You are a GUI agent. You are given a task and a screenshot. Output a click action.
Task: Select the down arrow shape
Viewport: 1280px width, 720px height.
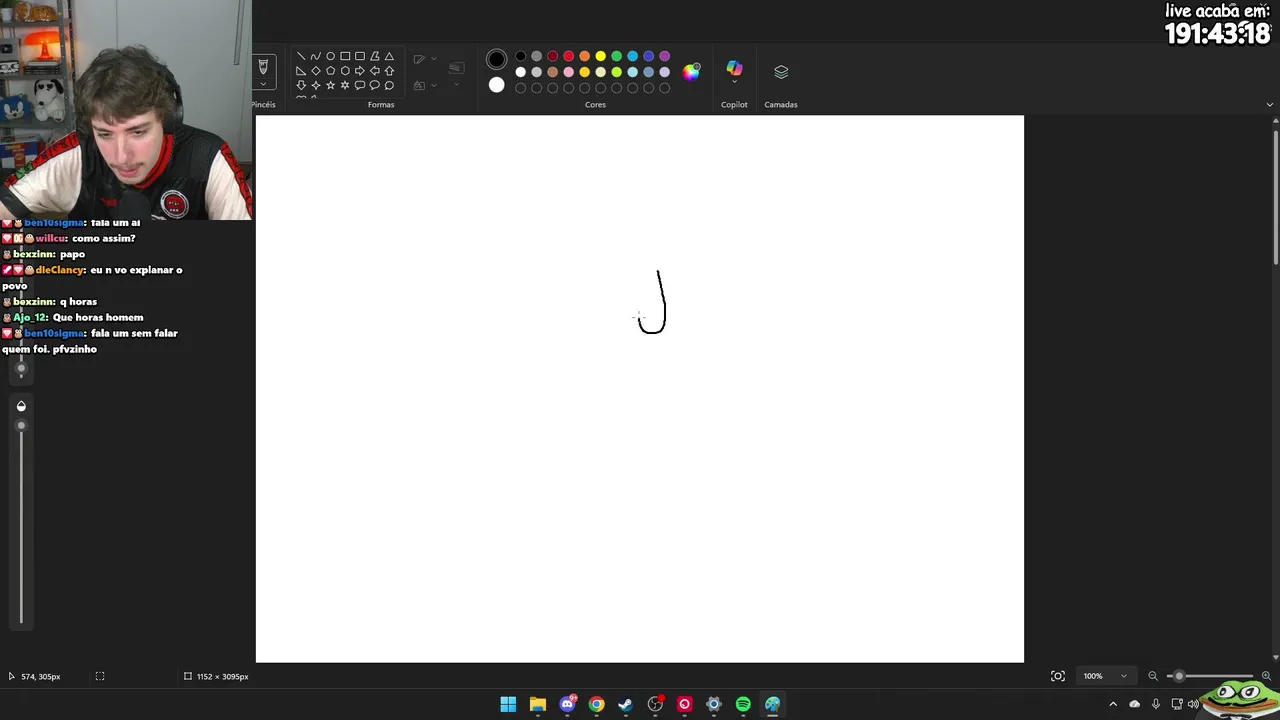click(301, 85)
